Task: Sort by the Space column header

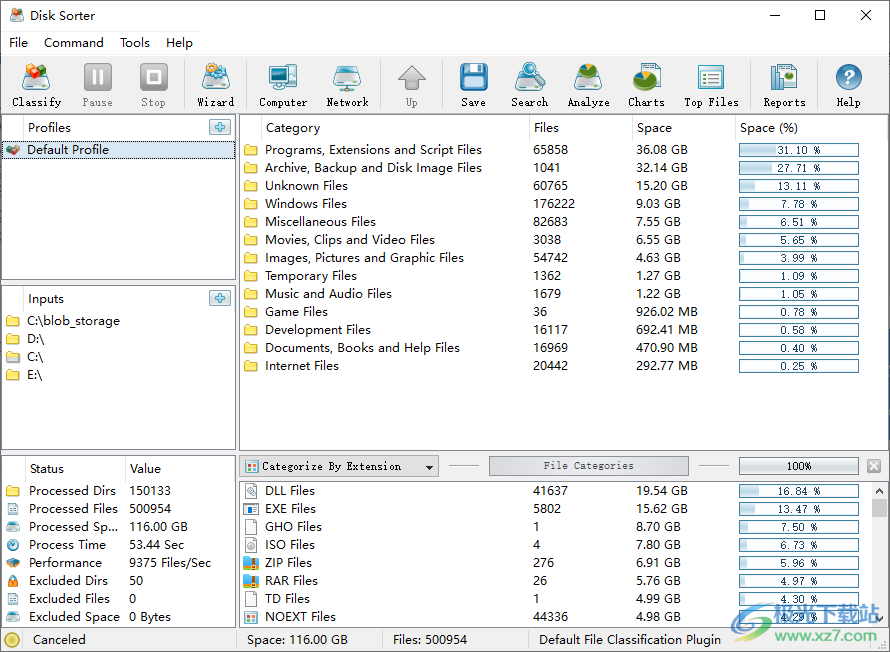Action: coord(683,128)
